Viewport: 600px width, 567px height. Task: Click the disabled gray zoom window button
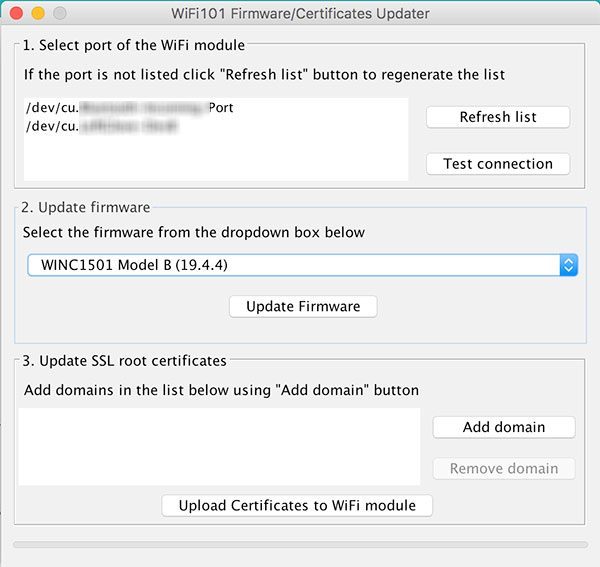coord(60,13)
